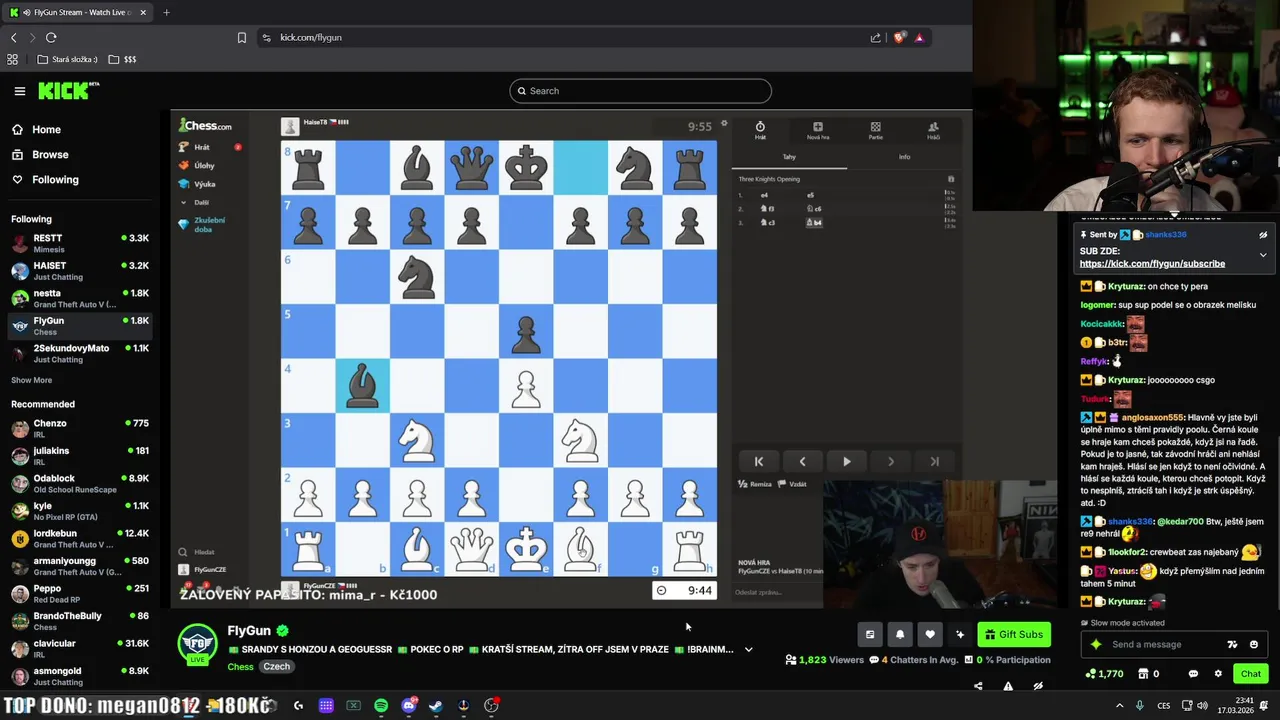The image size is (1280, 720).
Task: Expand Following list with Show More
Action: (x=31, y=380)
